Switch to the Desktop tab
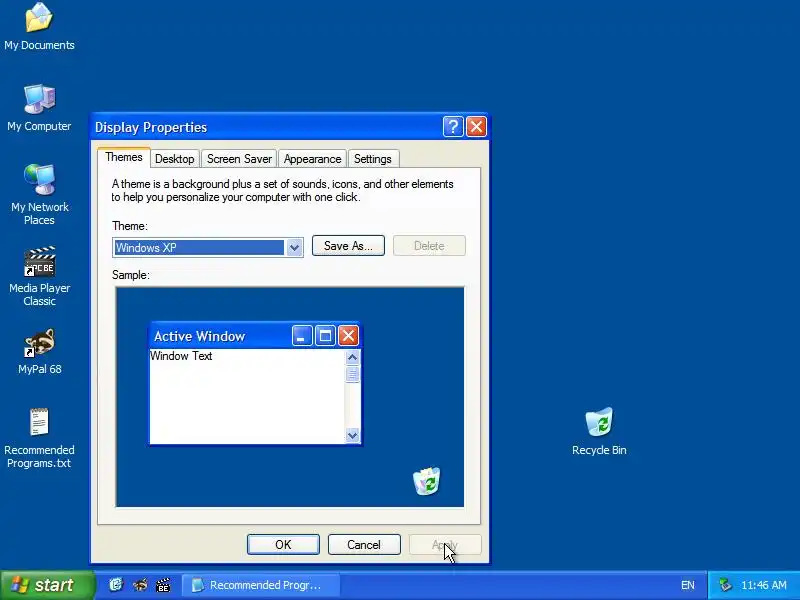The width and height of the screenshot is (800, 600). pos(174,159)
